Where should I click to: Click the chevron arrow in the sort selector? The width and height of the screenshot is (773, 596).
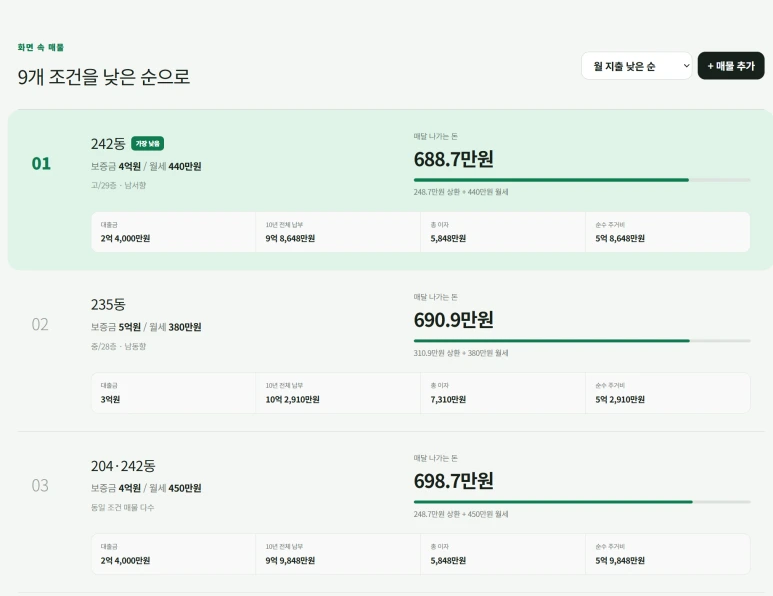coord(686,66)
